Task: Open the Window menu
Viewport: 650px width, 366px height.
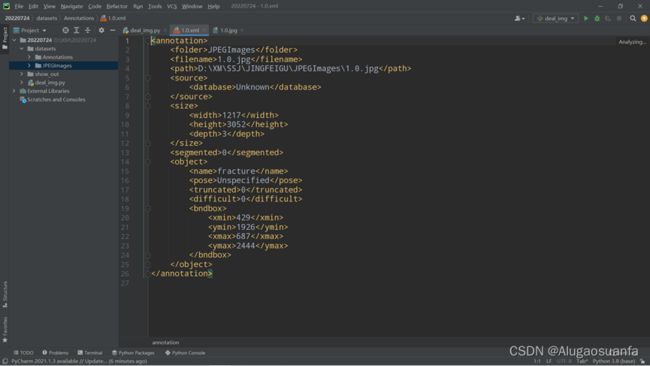Action: pos(192,6)
